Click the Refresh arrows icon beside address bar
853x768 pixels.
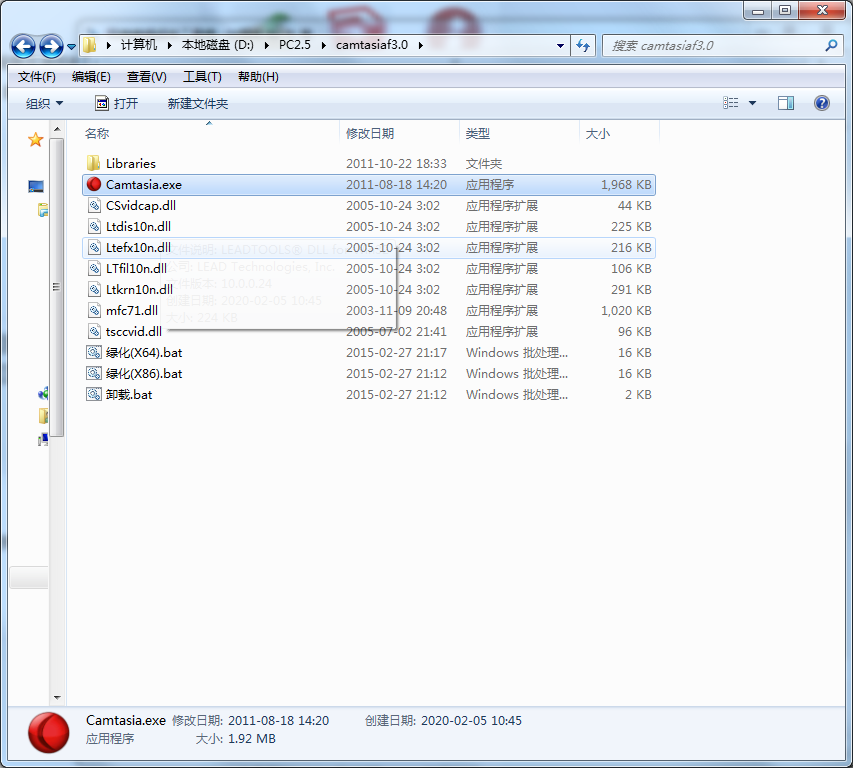pyautogui.click(x=583, y=46)
